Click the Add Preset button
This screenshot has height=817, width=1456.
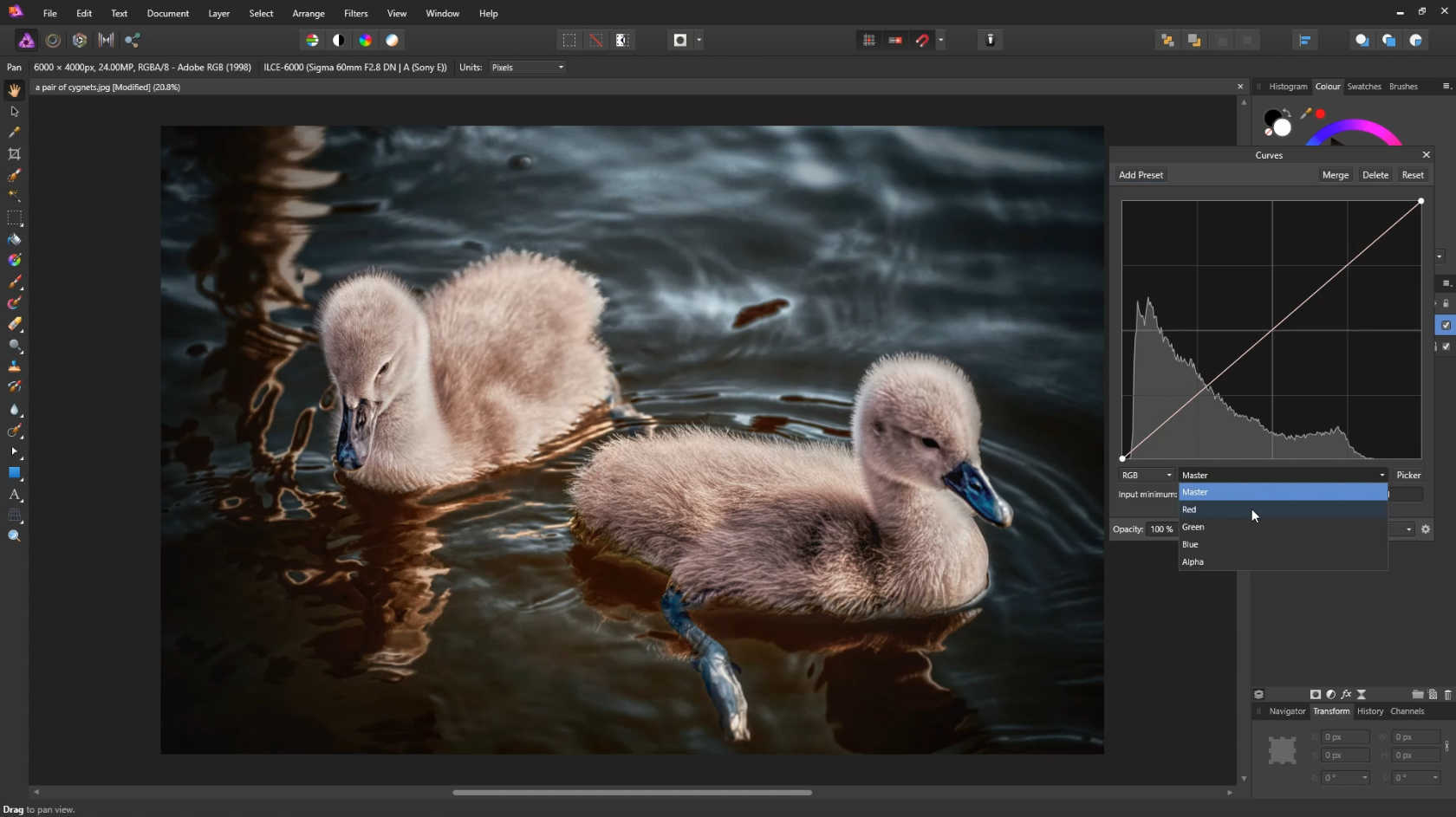tap(1141, 175)
